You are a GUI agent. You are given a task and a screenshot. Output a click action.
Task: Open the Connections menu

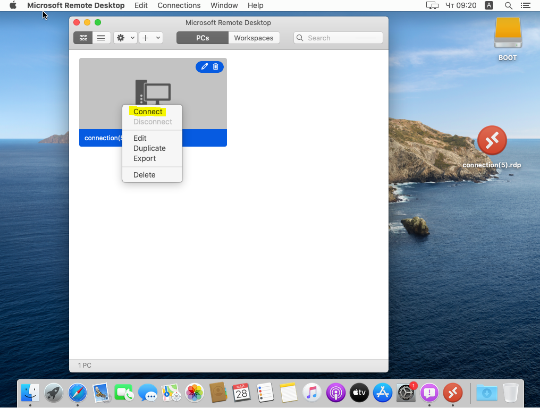[x=179, y=6]
